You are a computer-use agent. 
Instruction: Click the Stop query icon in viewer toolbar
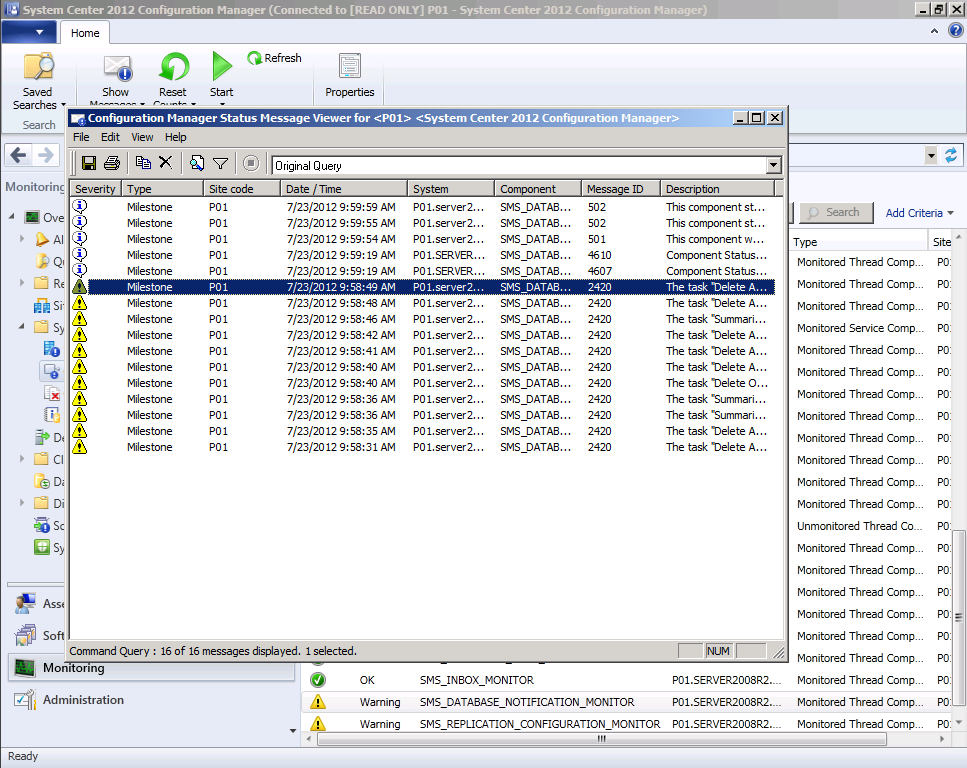250,163
